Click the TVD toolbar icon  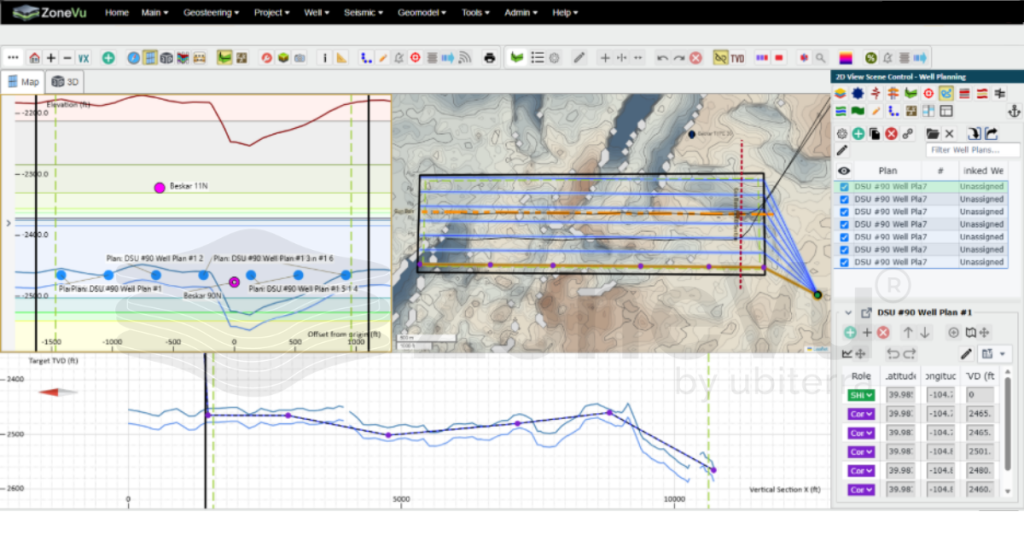click(x=738, y=58)
